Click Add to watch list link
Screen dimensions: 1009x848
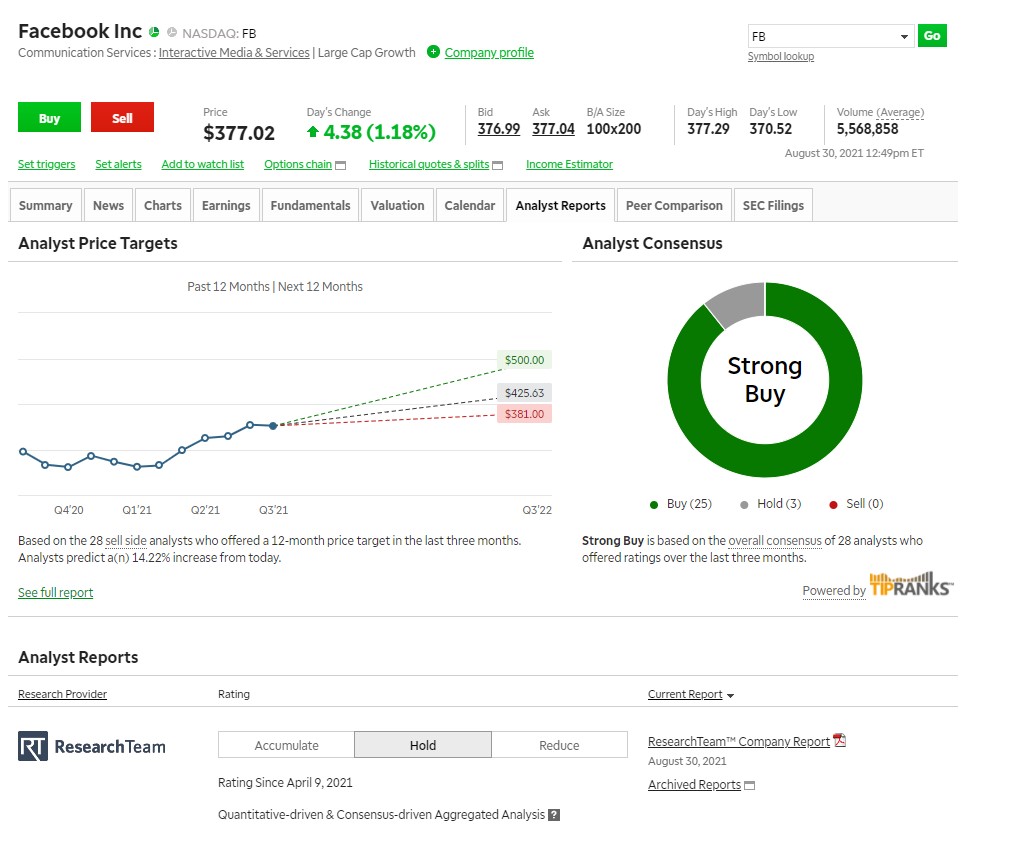pos(203,164)
